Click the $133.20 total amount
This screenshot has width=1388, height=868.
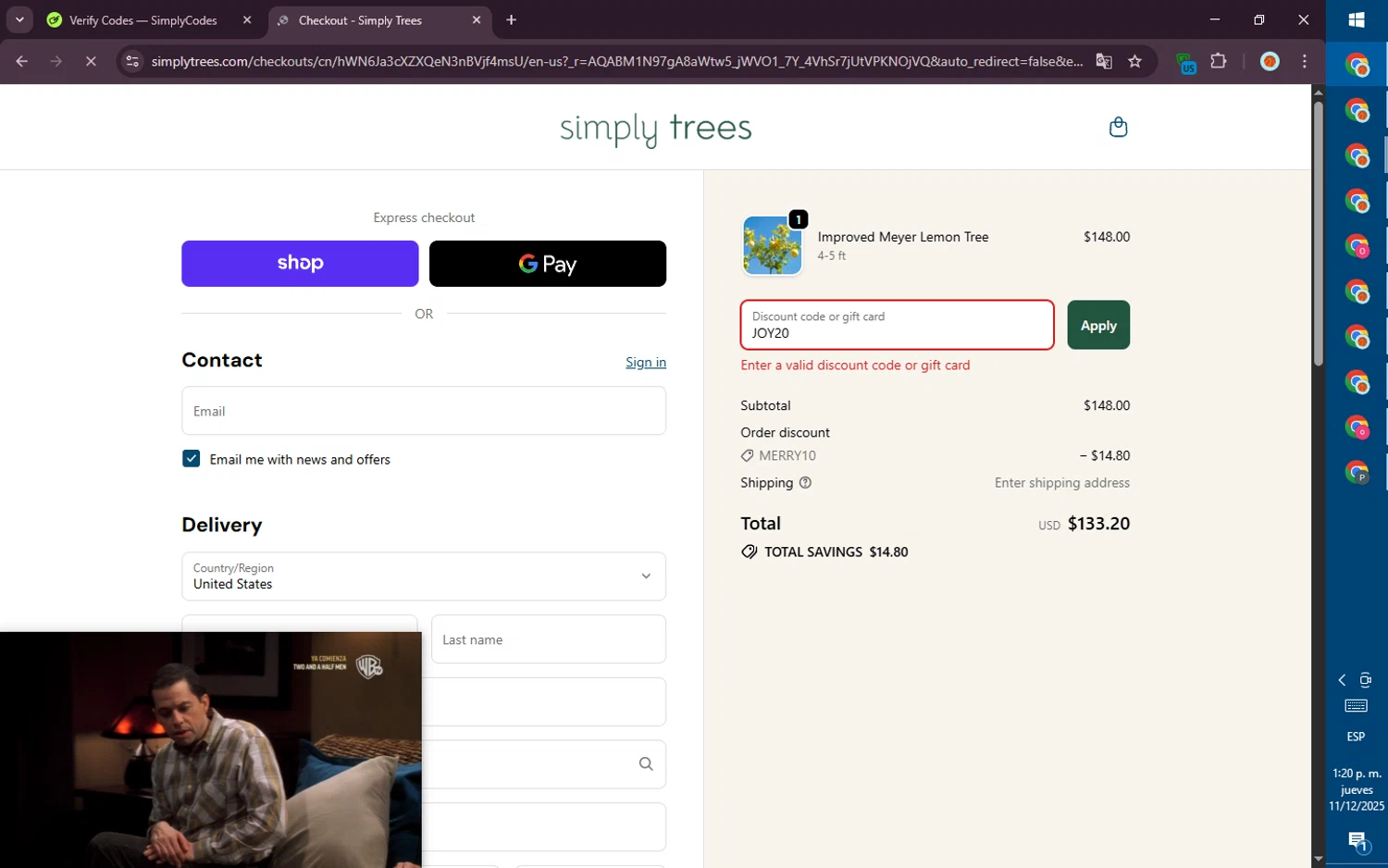point(1098,524)
